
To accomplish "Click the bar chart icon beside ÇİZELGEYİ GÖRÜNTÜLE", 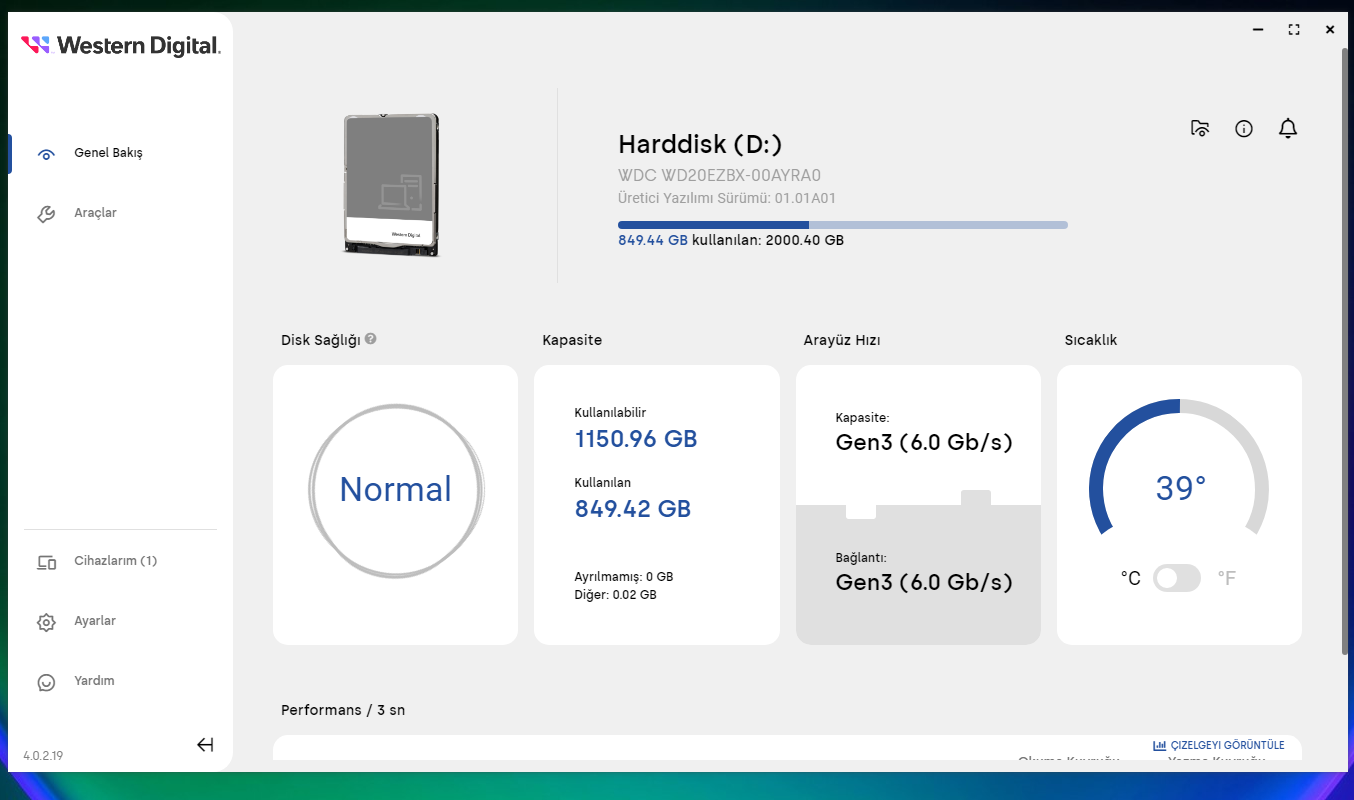I will click(x=1160, y=745).
